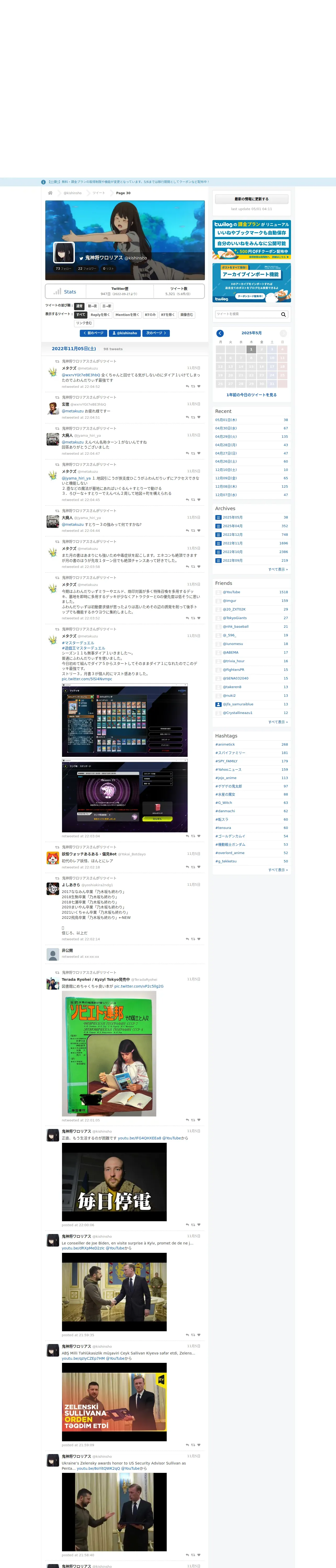Open 毎日停電 video thumbnail
The image size is (336, 1568).
click(114, 1182)
